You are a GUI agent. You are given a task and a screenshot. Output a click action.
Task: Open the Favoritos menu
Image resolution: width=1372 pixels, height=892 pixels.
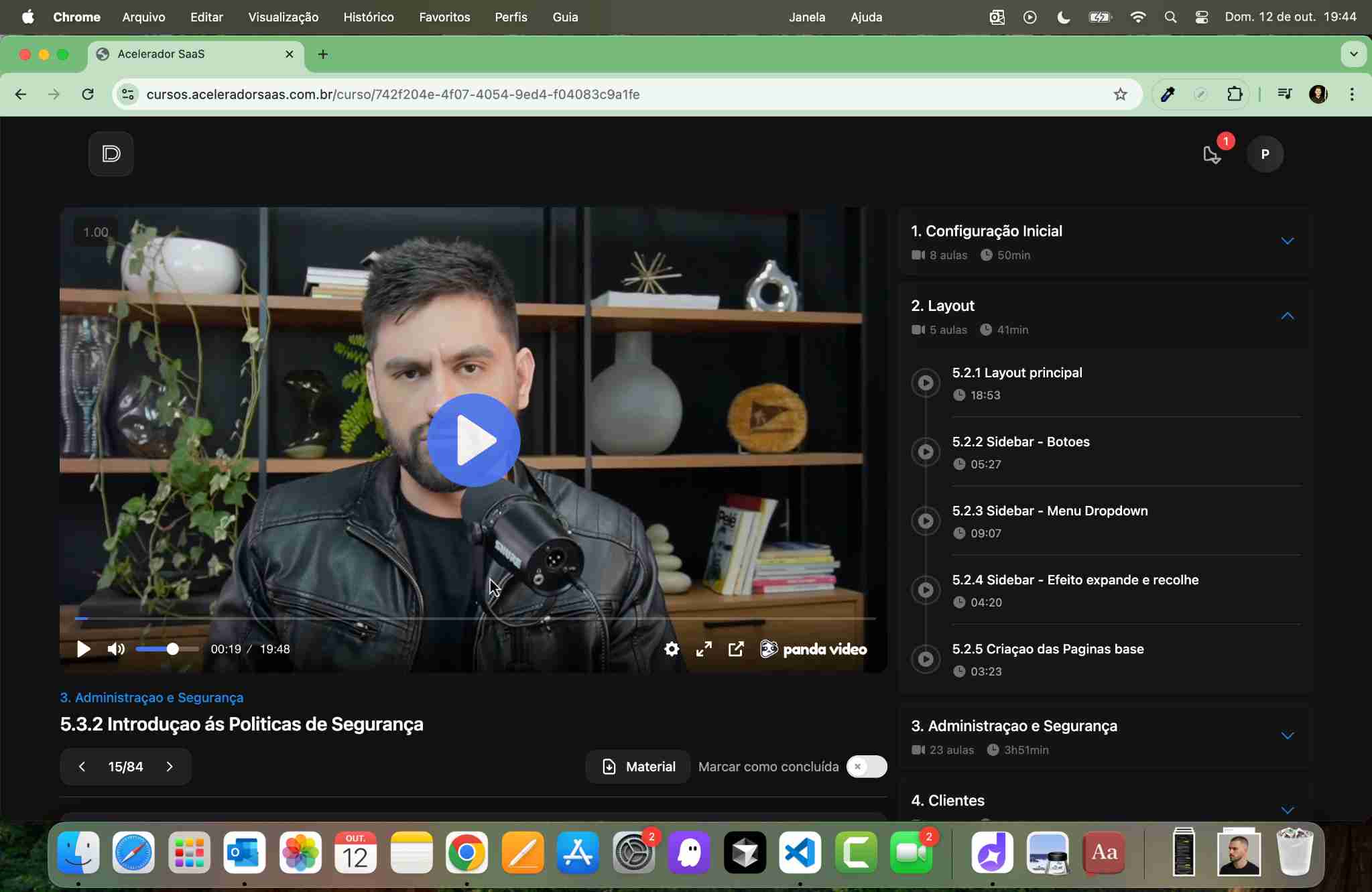(444, 17)
